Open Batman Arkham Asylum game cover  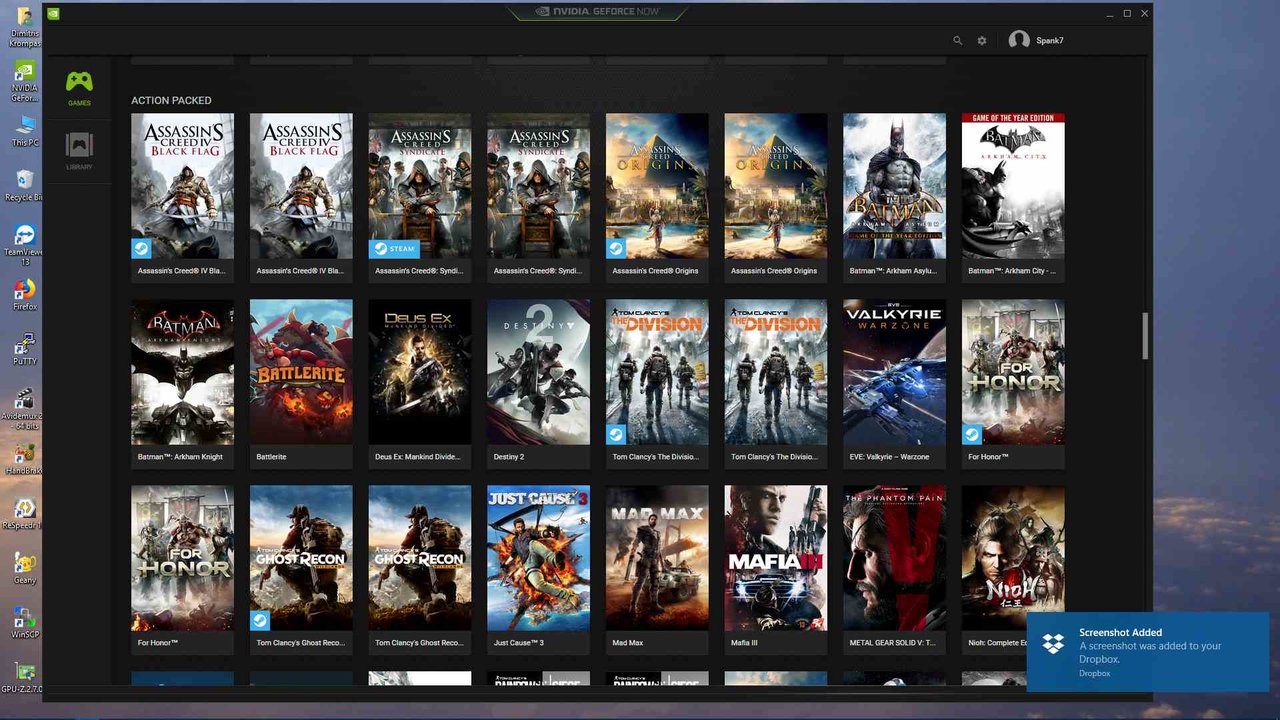point(894,186)
